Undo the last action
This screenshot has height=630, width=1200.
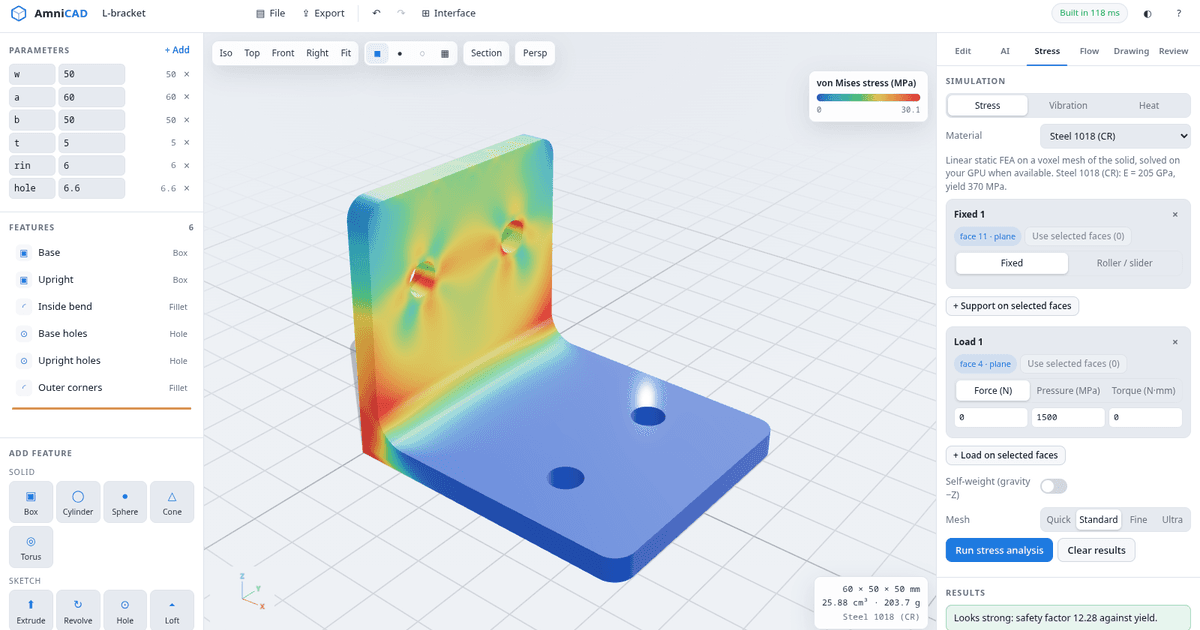tap(376, 13)
